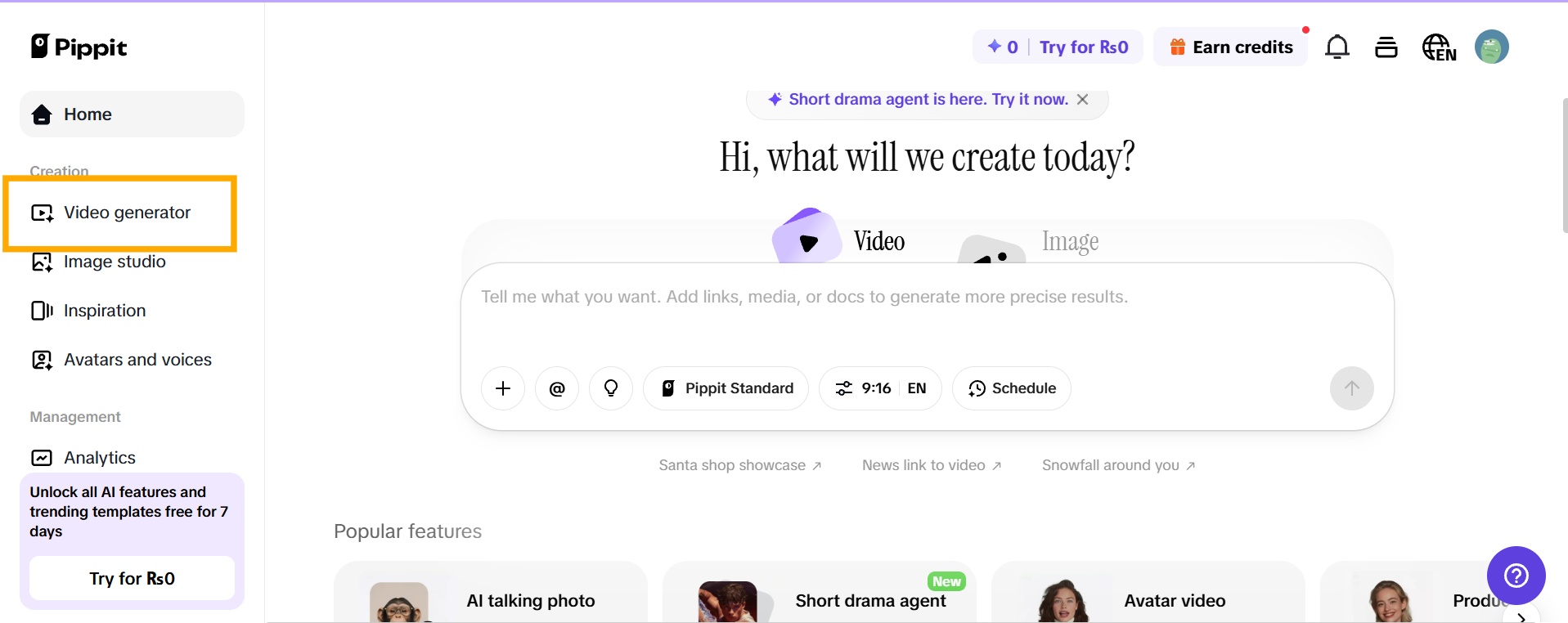Open Inspiration in sidebar
The image size is (1568, 623).
coord(88,311)
